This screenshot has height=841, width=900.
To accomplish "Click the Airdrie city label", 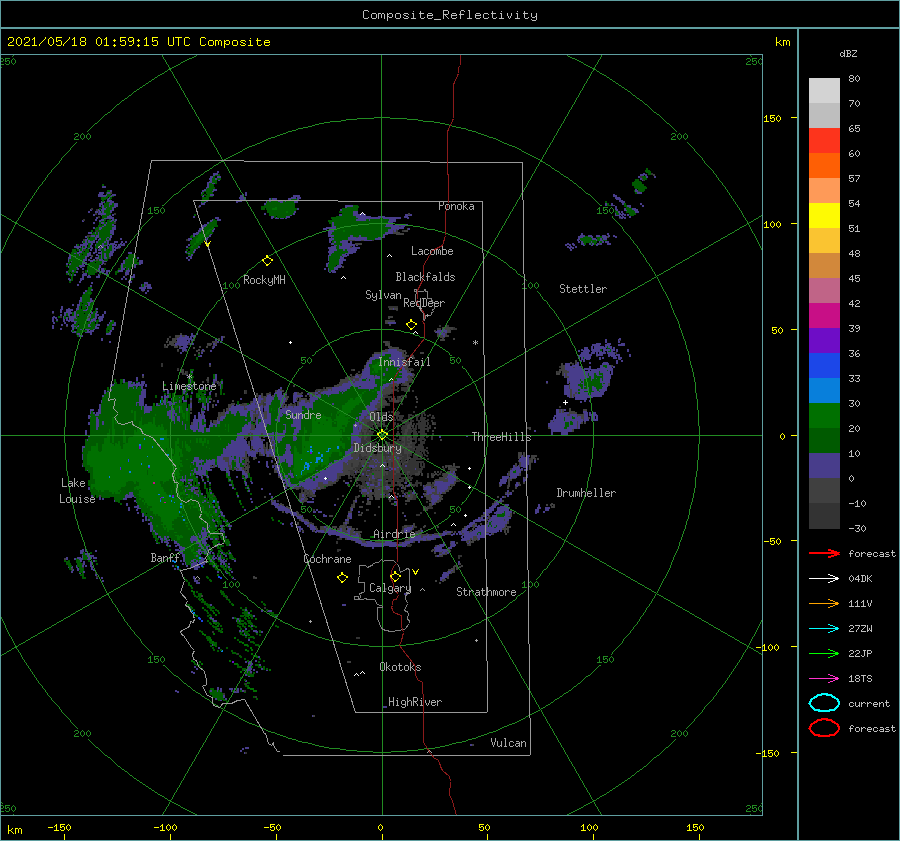I will tap(394, 534).
